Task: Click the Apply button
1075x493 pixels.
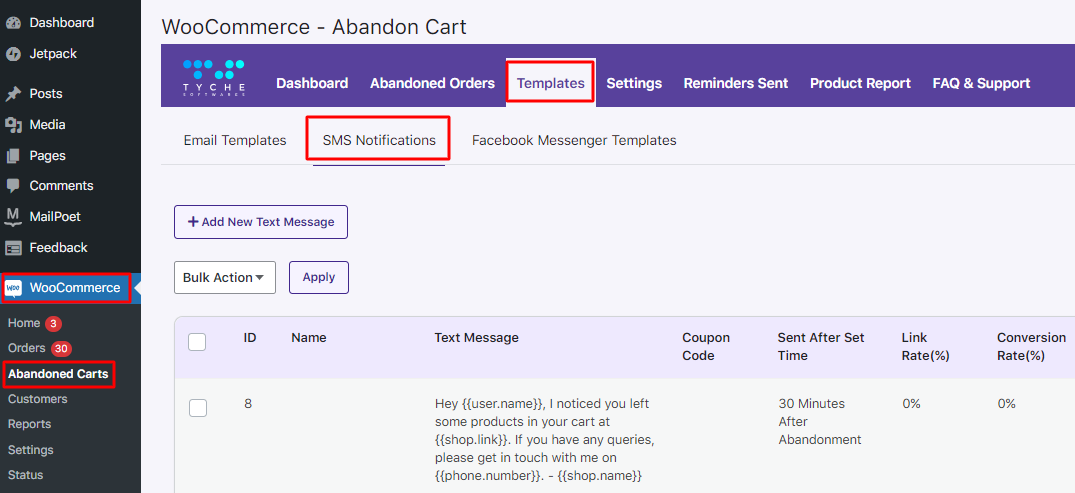Action: pyautogui.click(x=319, y=278)
